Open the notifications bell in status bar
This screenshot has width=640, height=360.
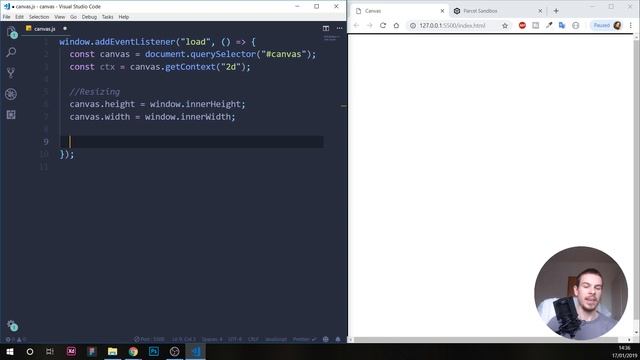(x=338, y=339)
